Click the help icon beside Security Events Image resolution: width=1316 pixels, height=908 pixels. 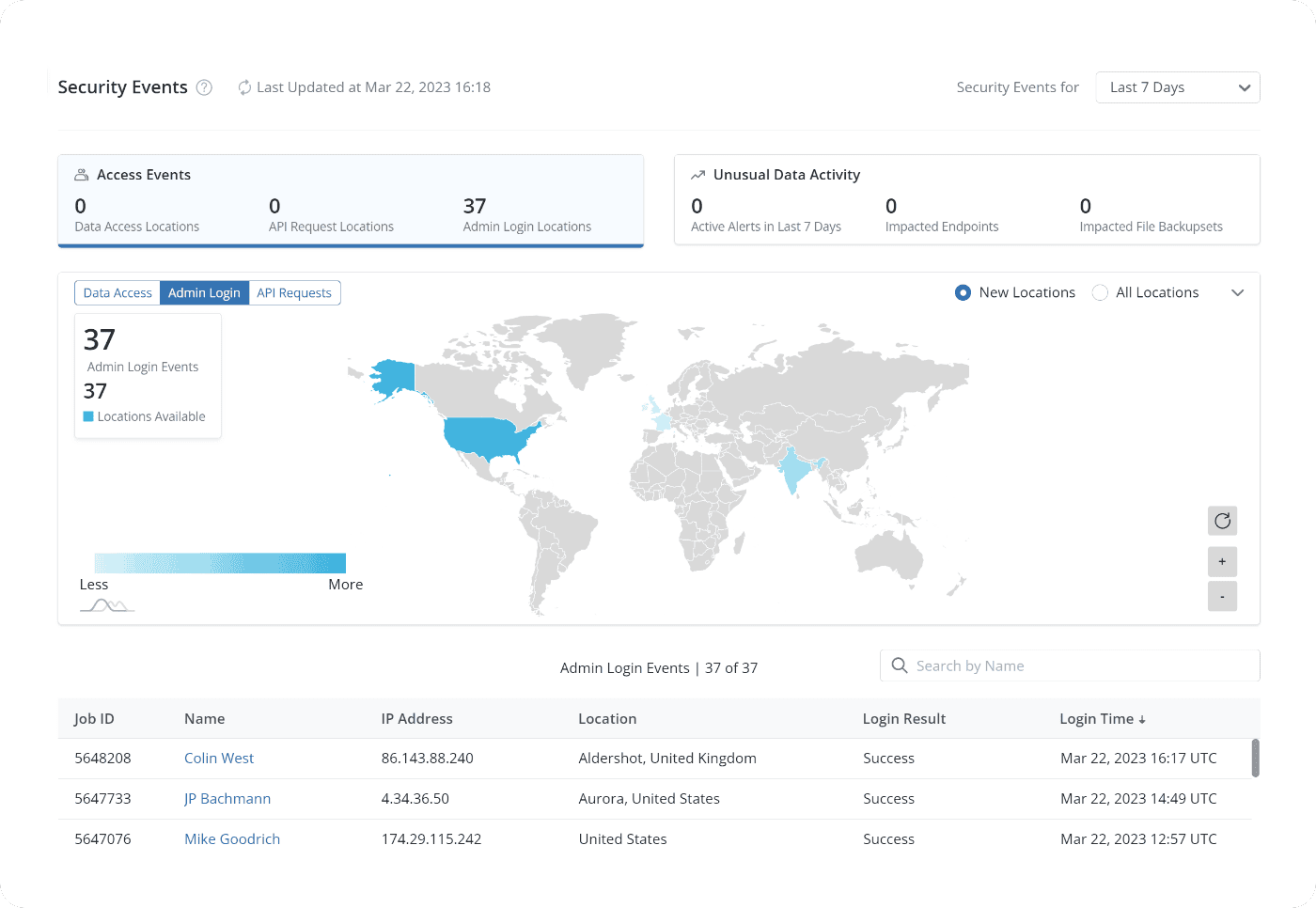(204, 87)
